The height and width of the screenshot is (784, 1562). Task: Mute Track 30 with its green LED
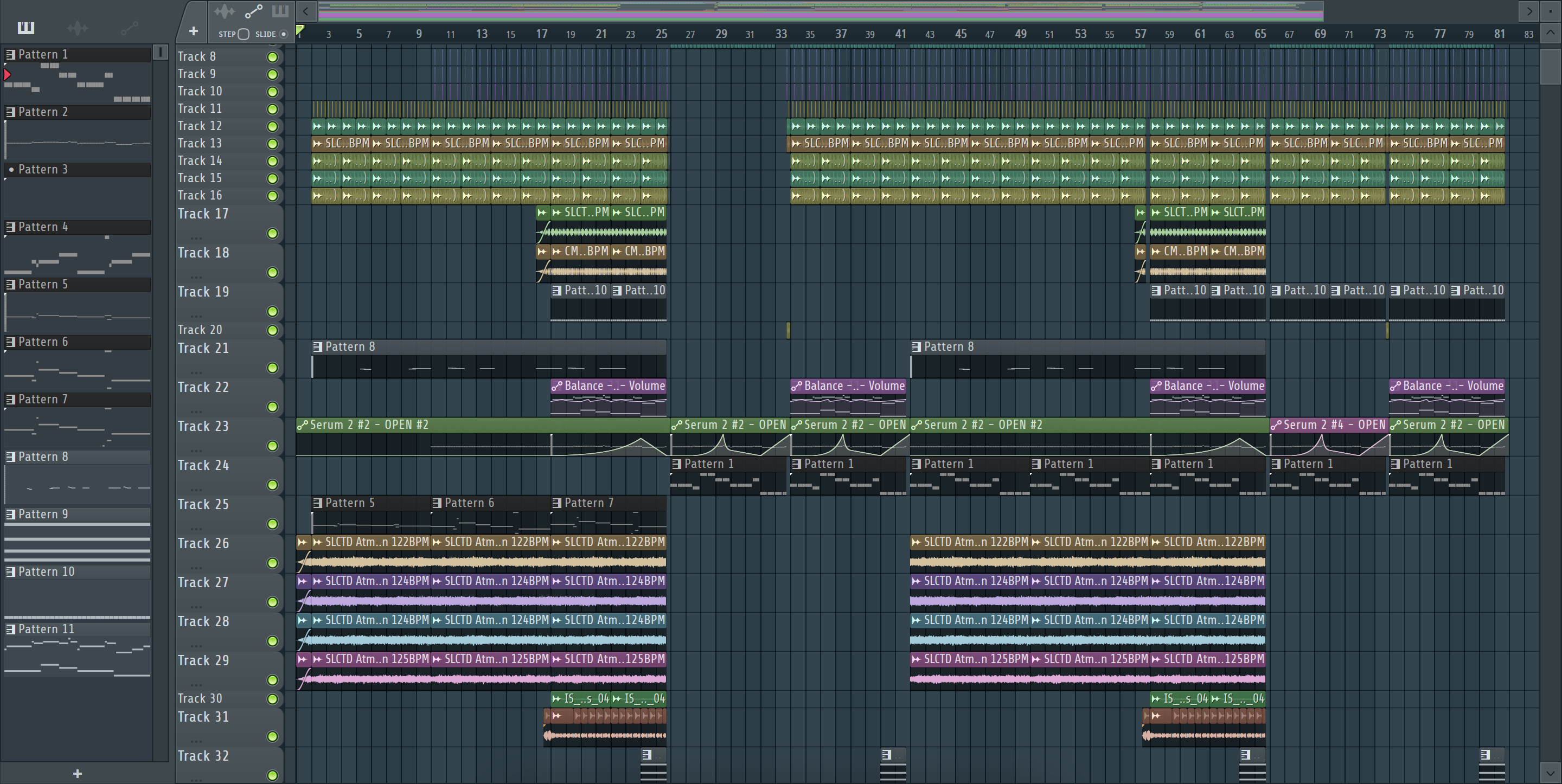coord(273,699)
